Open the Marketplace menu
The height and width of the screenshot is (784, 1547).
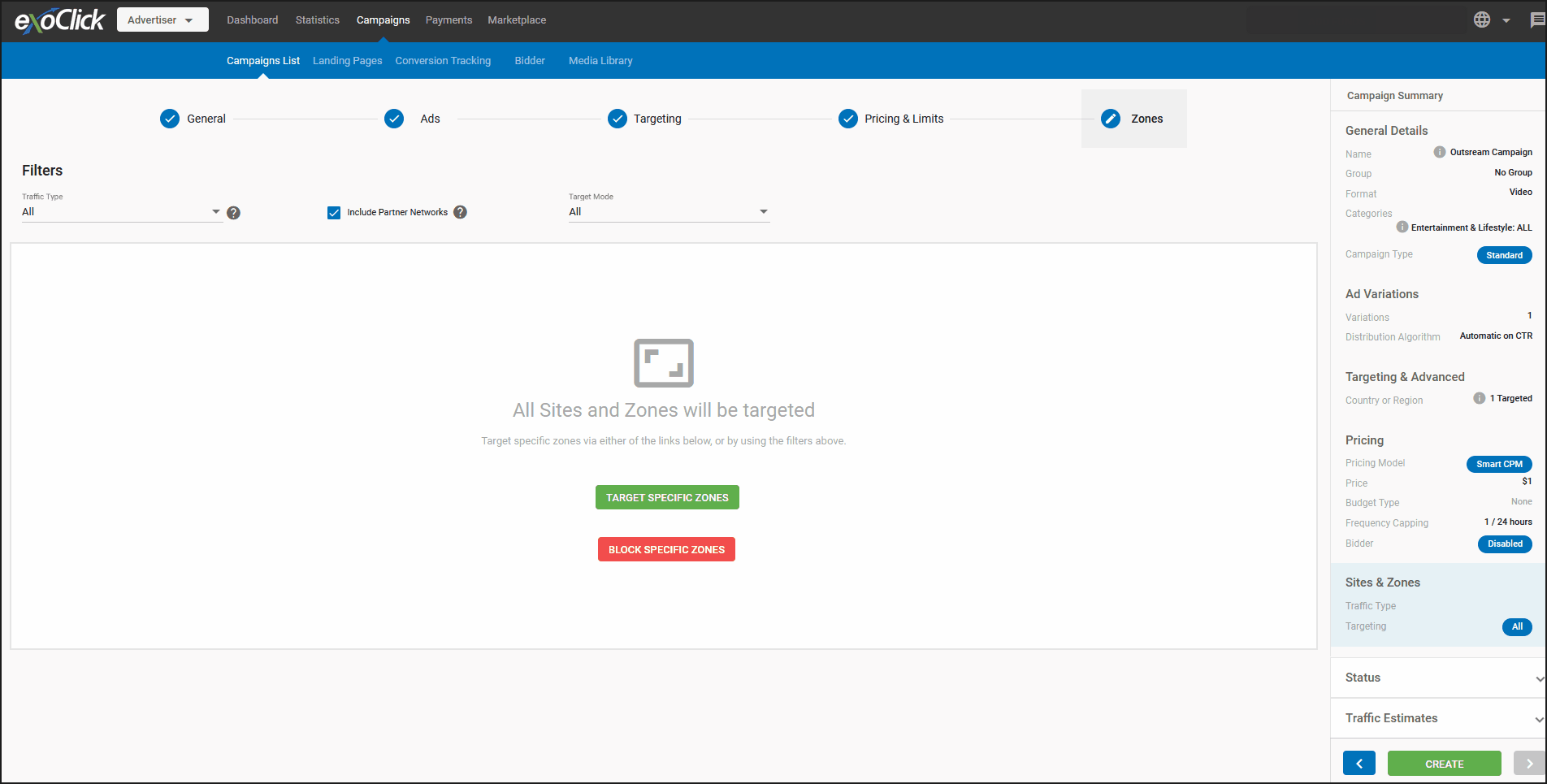tap(517, 19)
